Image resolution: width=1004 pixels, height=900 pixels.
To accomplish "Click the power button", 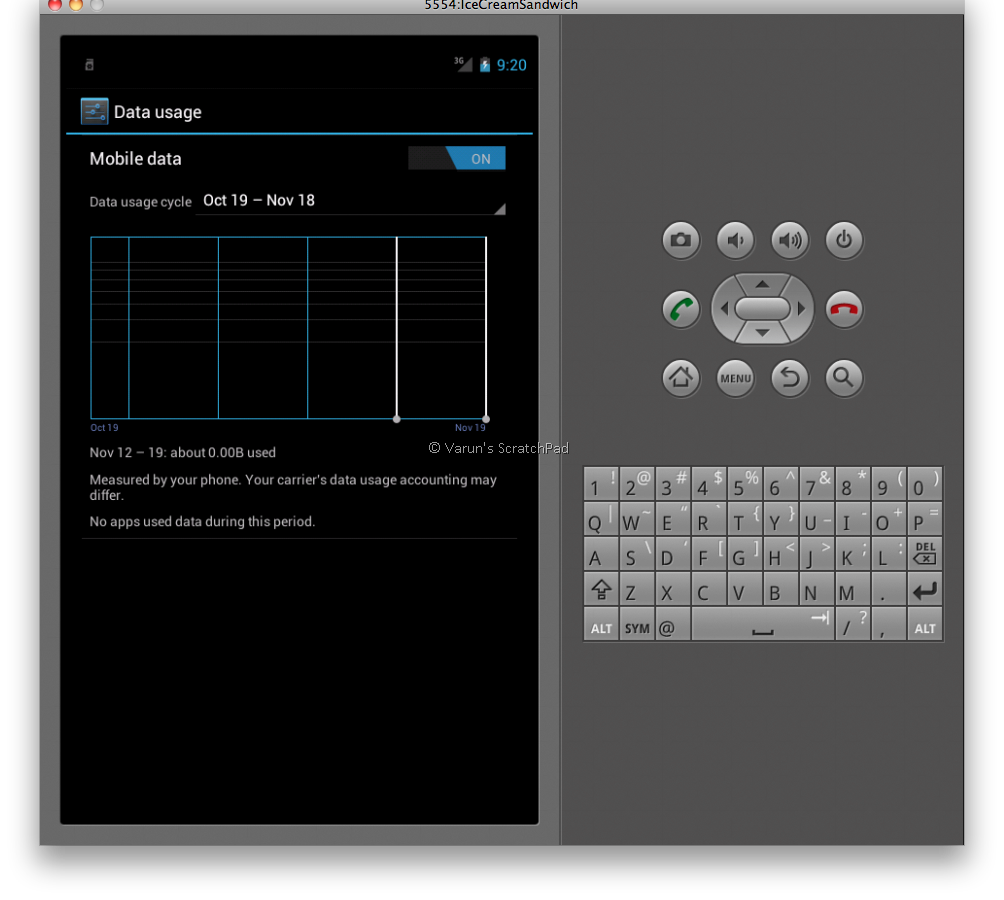I will click(844, 241).
